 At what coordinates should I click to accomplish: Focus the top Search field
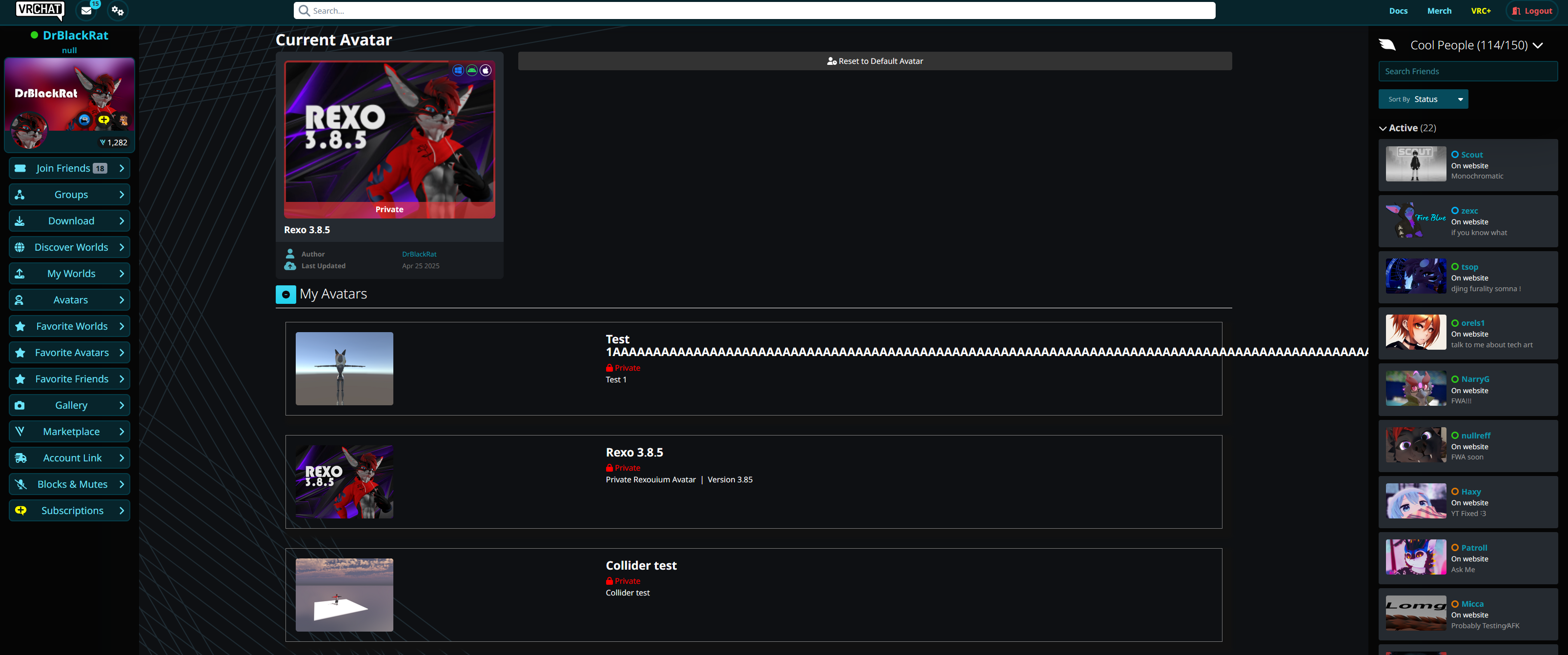click(x=754, y=11)
